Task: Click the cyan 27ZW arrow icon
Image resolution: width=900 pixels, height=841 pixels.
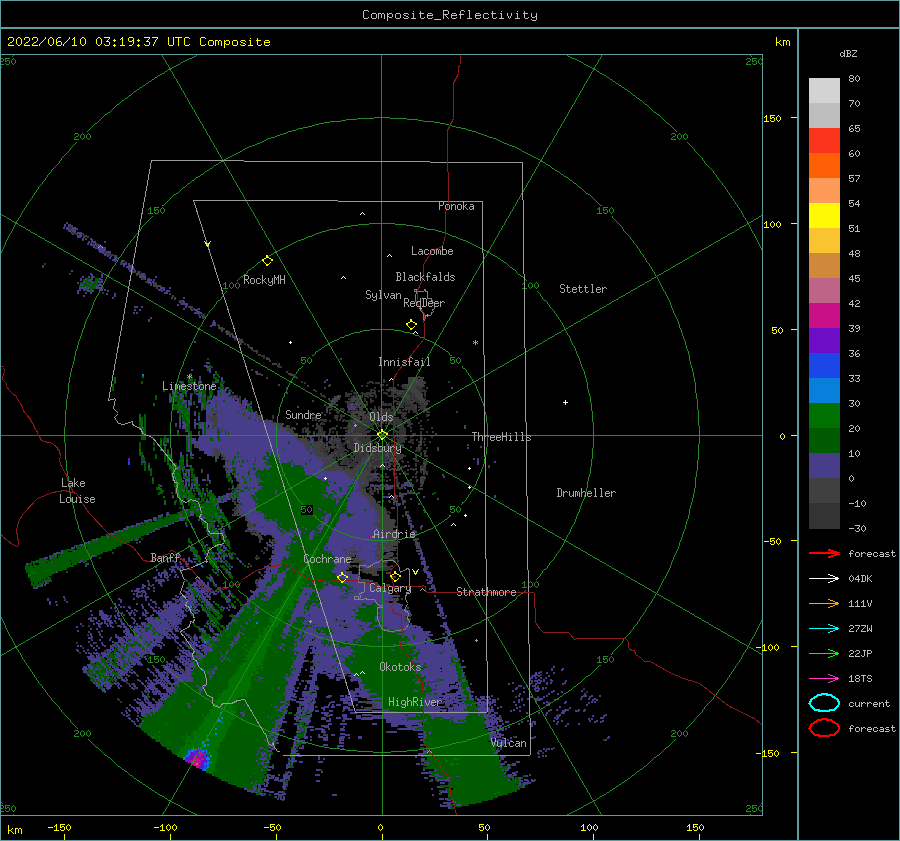Action: (x=824, y=628)
